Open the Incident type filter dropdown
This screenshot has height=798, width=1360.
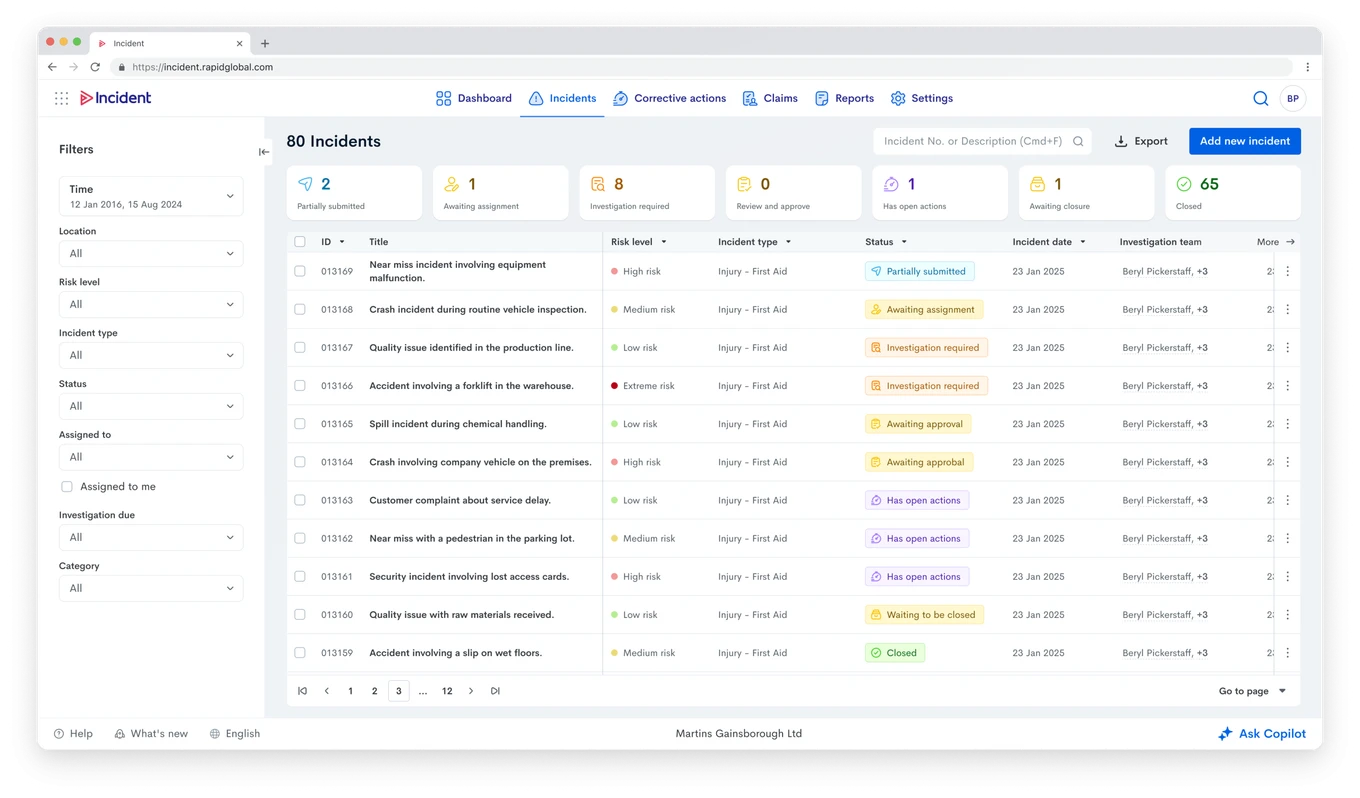[151, 355]
